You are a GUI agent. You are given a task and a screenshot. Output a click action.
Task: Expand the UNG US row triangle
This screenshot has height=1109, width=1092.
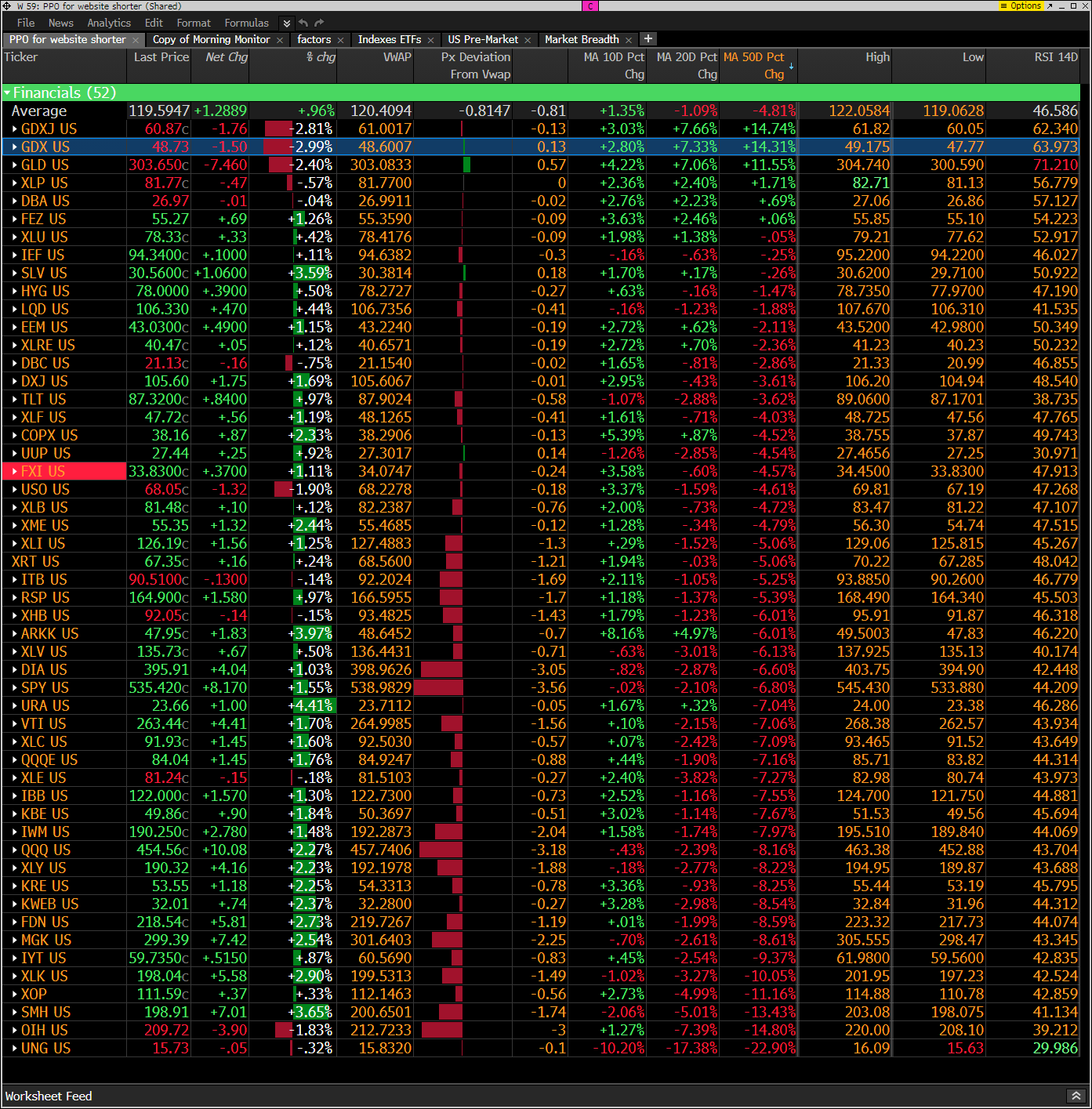point(15,1049)
